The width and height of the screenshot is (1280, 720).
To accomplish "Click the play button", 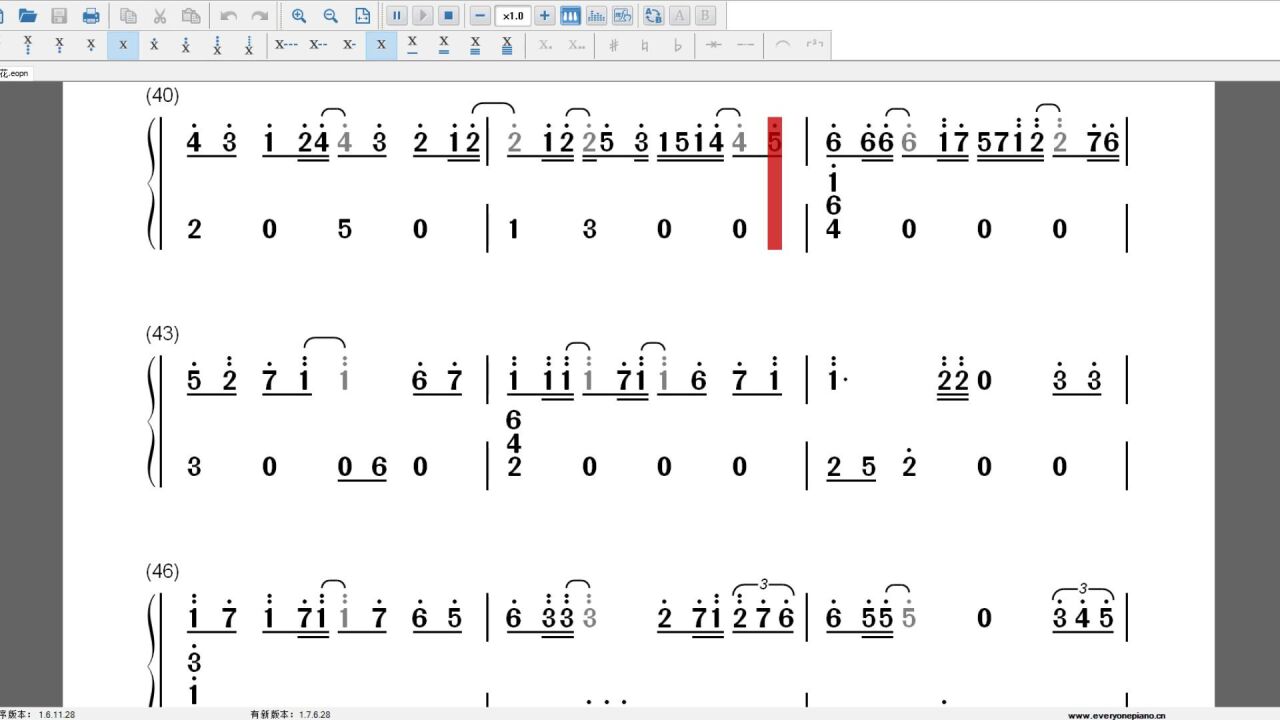I will click(423, 15).
